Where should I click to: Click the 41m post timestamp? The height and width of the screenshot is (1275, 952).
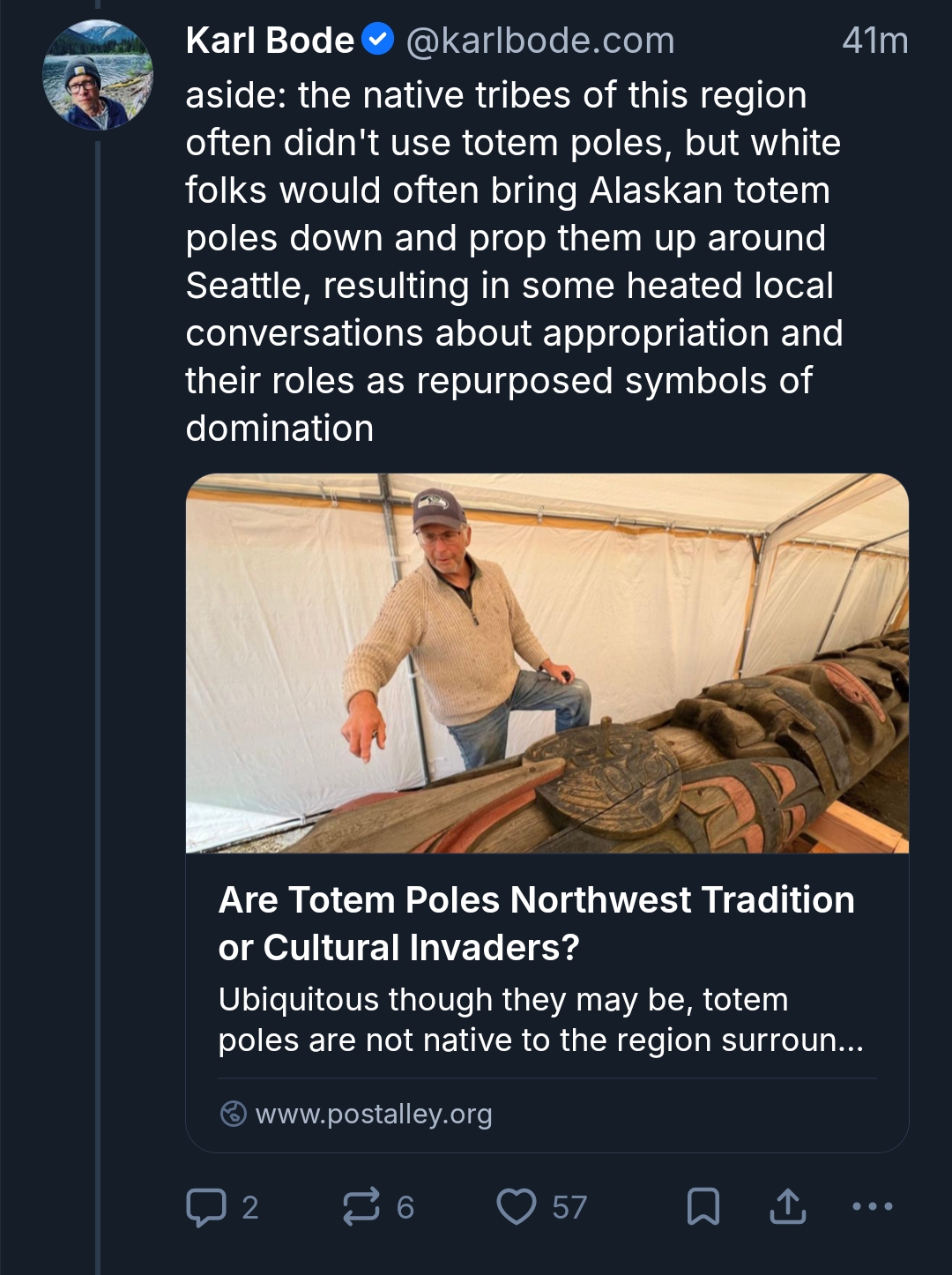pyautogui.click(x=874, y=41)
